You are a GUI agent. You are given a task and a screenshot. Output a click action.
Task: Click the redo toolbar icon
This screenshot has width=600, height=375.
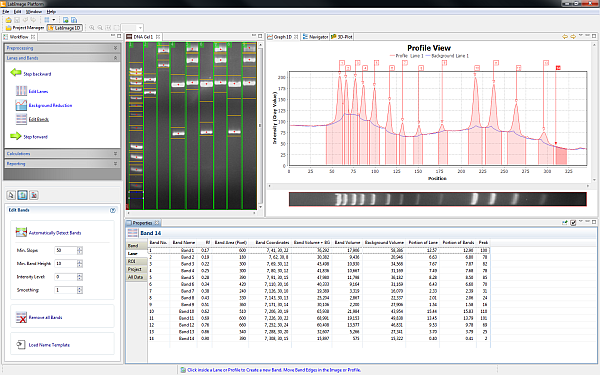[33, 20]
